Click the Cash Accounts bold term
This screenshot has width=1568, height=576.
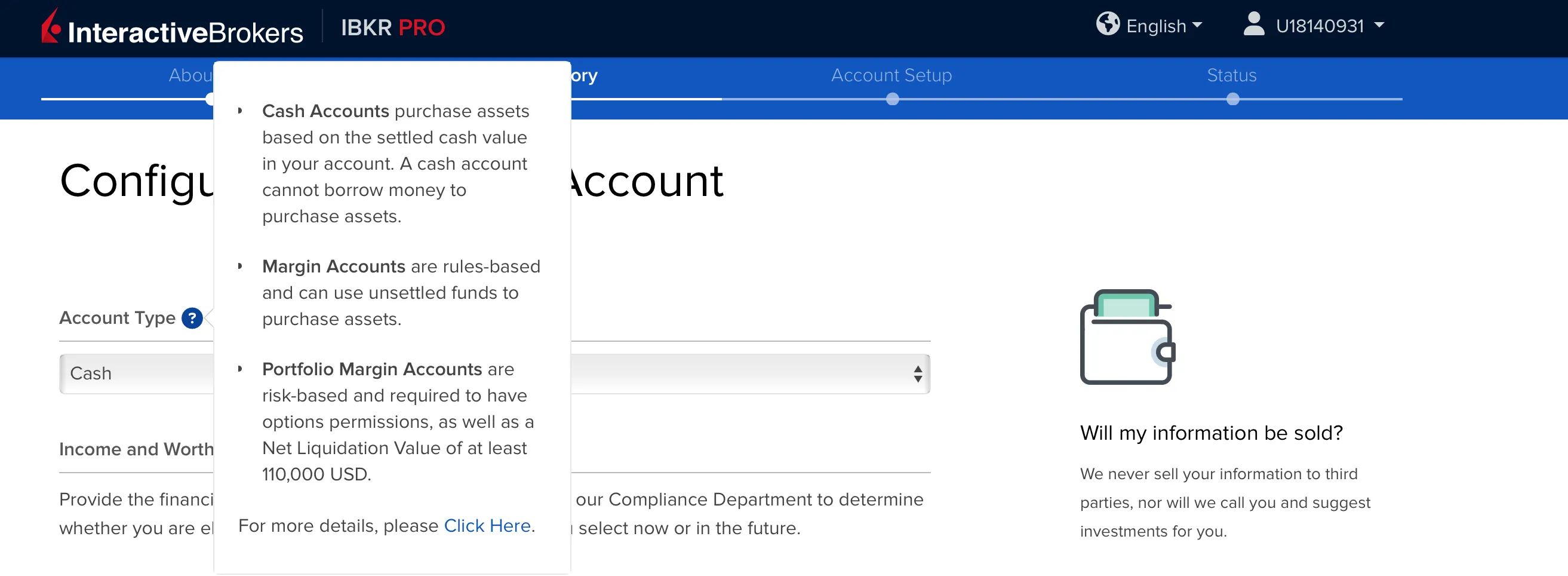[x=325, y=111]
